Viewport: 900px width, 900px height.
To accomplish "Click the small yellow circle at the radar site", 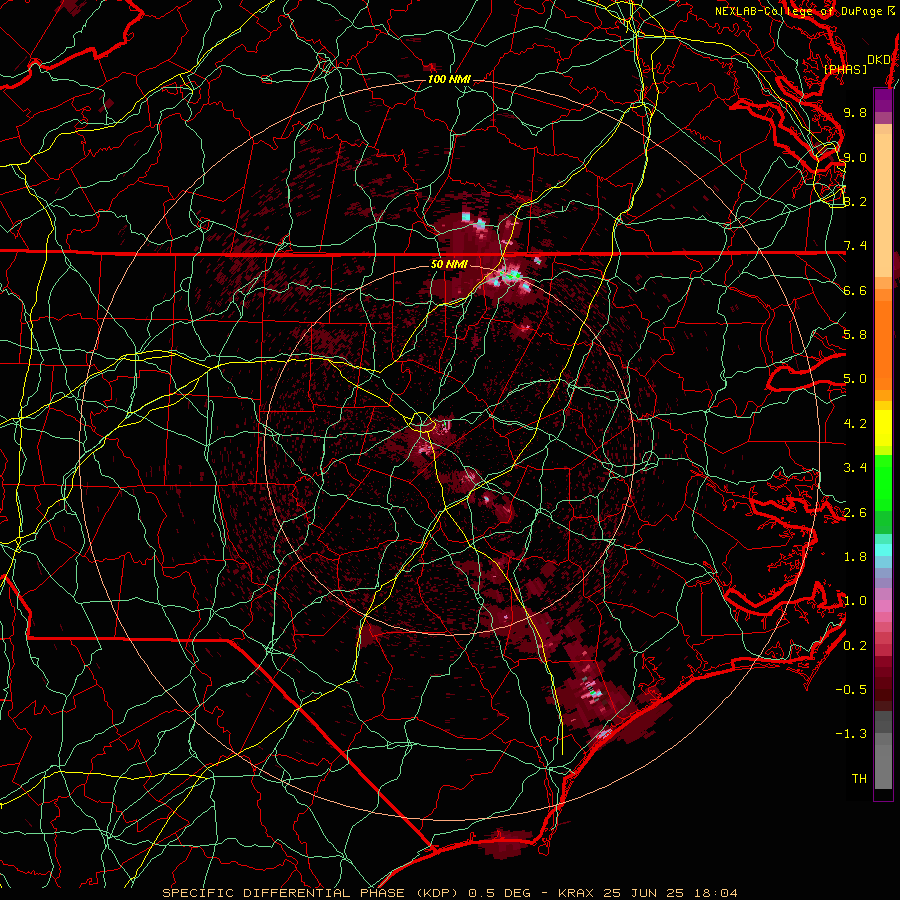I will coord(421,423).
